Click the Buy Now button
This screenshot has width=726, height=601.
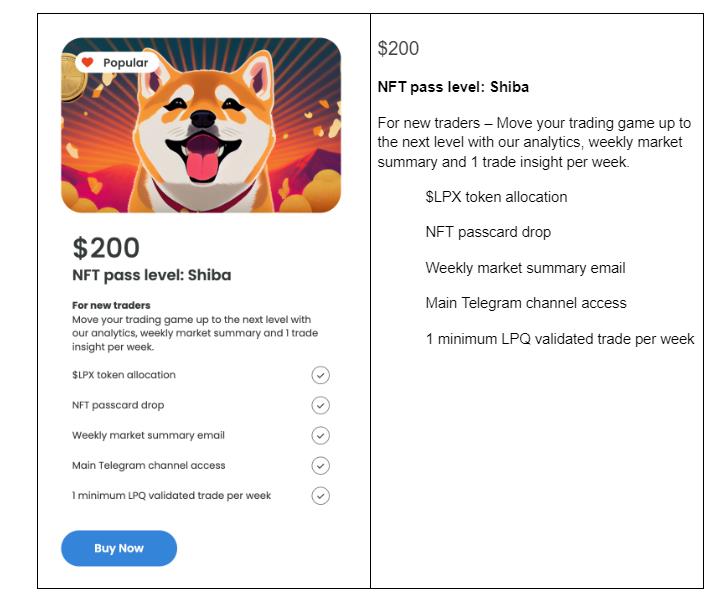(x=119, y=548)
